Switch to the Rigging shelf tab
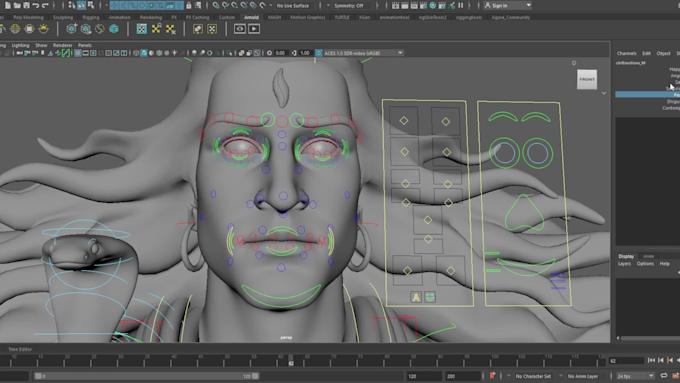Image resolution: width=680 pixels, height=383 pixels. pyautogui.click(x=91, y=17)
